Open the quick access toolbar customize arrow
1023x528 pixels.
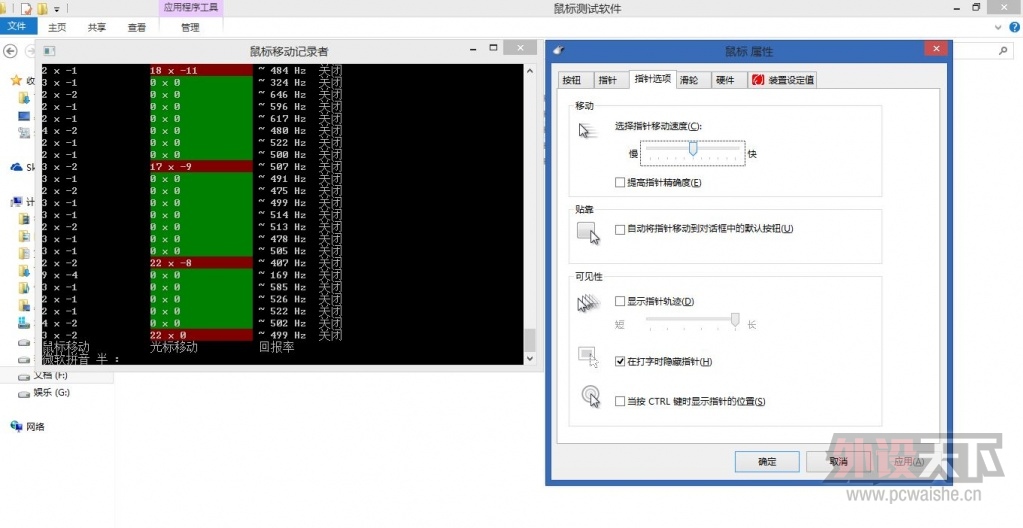[x=57, y=9]
